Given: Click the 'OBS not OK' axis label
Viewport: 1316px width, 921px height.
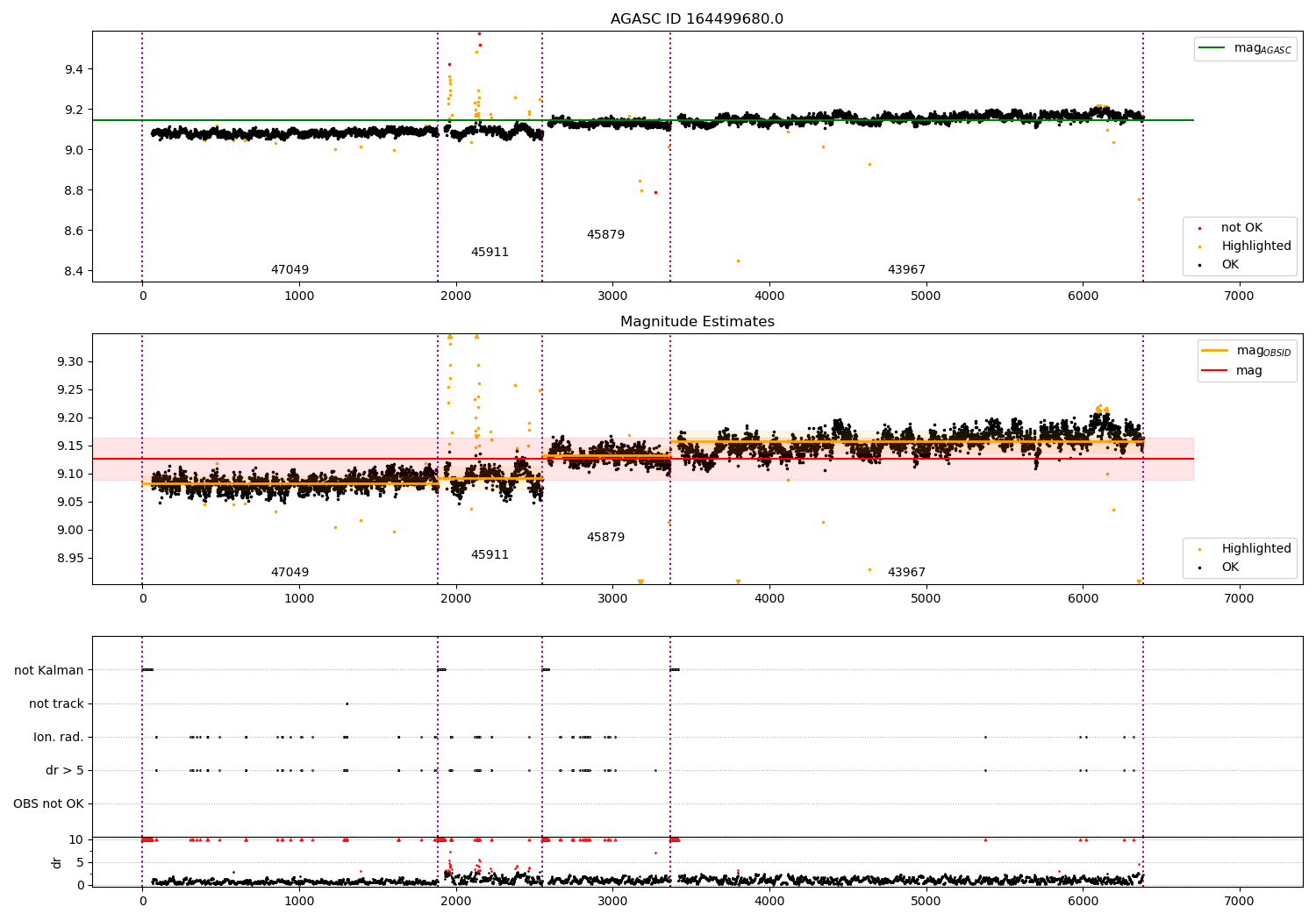Looking at the screenshot, I should tap(48, 804).
